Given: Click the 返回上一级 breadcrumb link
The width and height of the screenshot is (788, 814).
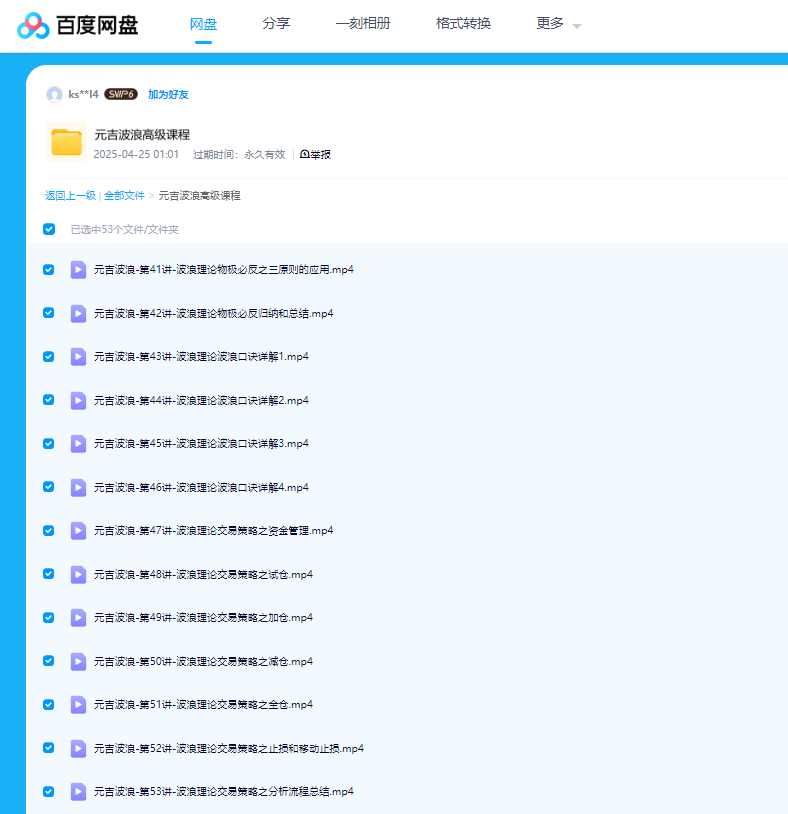Looking at the screenshot, I should pyautogui.click(x=70, y=196).
